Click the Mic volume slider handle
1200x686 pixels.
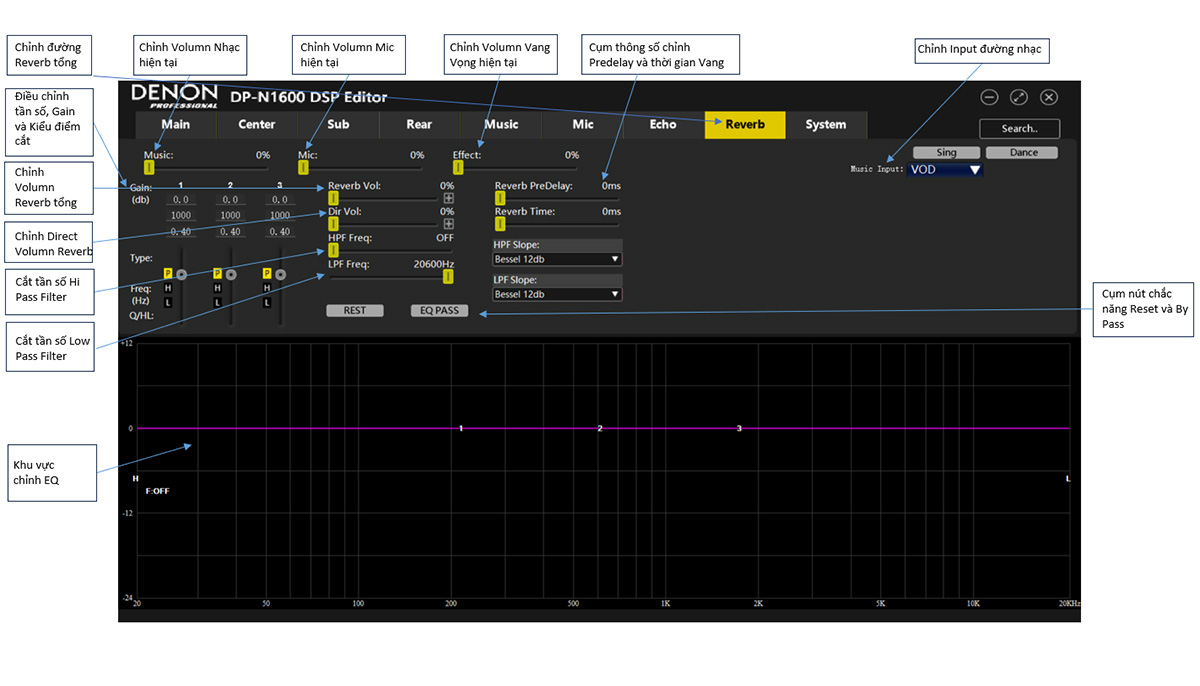(x=303, y=167)
